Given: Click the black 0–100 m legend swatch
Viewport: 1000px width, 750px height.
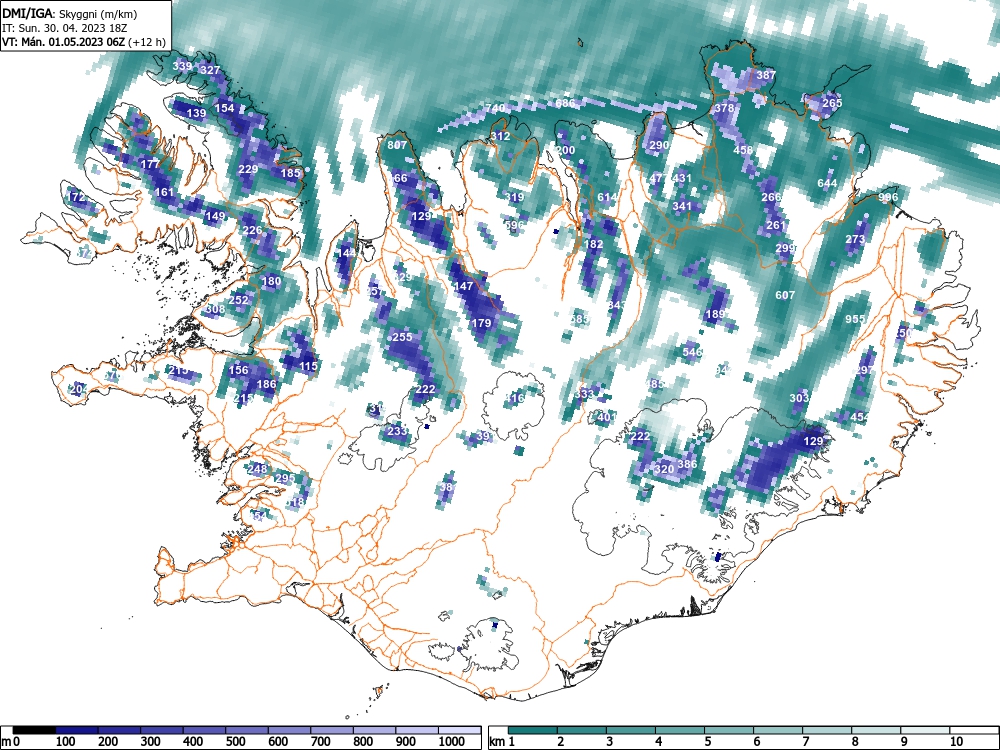Looking at the screenshot, I should pyautogui.click(x=34, y=730).
